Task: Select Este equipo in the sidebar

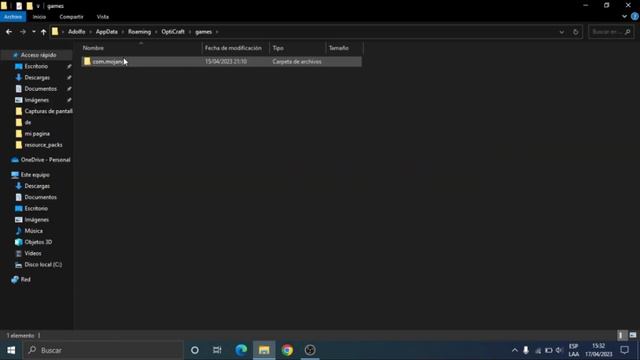Action: click(x=35, y=175)
